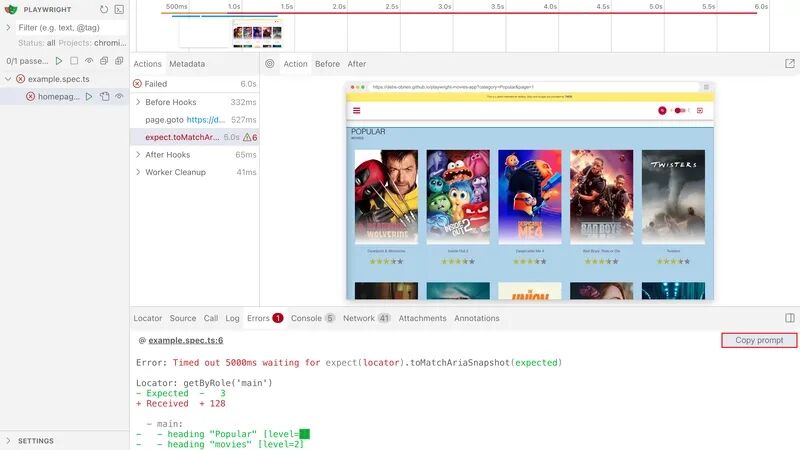Expand the Before Hooks action
This screenshot has height=450, width=800.
tap(138, 102)
